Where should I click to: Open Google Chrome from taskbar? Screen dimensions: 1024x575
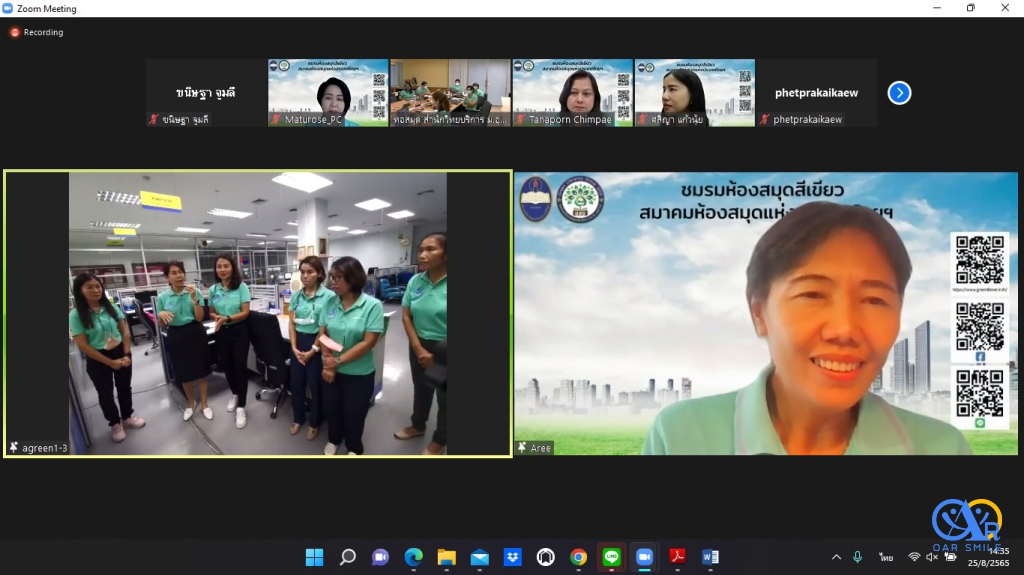point(578,557)
